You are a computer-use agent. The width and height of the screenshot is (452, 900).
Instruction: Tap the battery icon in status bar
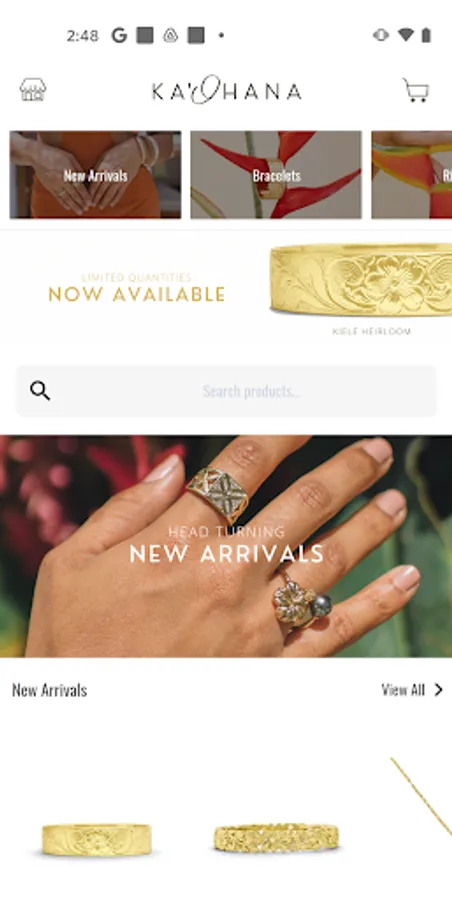point(426,36)
